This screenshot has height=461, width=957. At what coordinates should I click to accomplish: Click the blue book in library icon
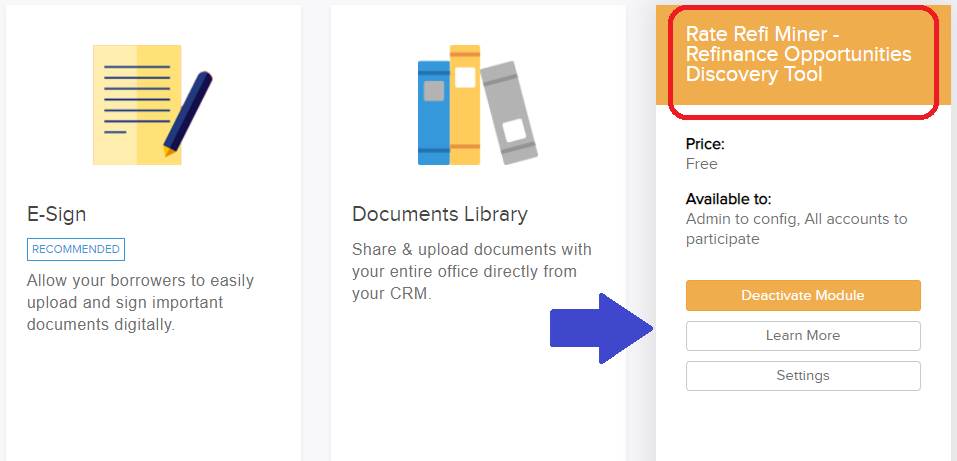433,112
